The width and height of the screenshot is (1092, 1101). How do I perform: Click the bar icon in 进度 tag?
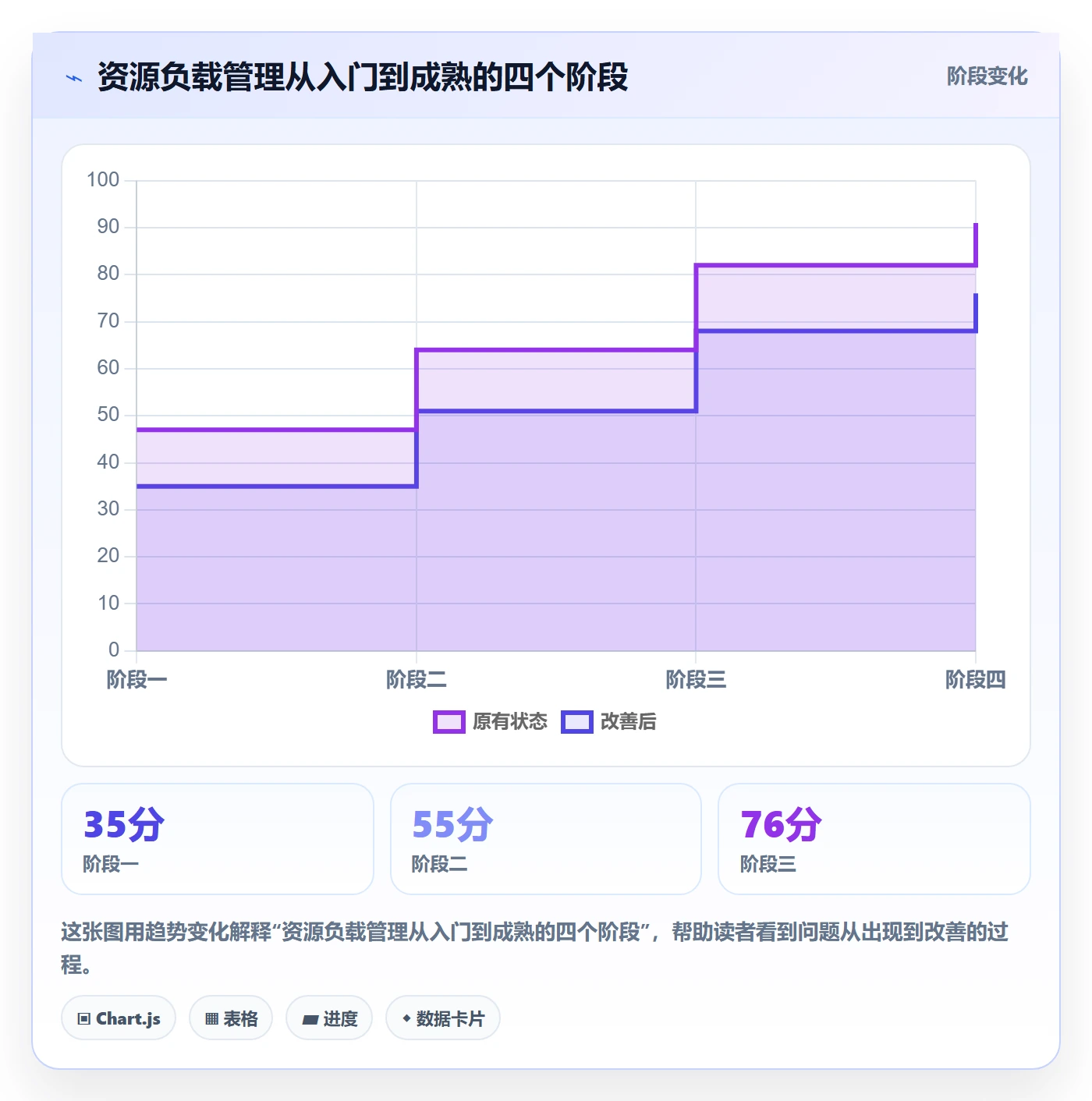click(x=310, y=1019)
